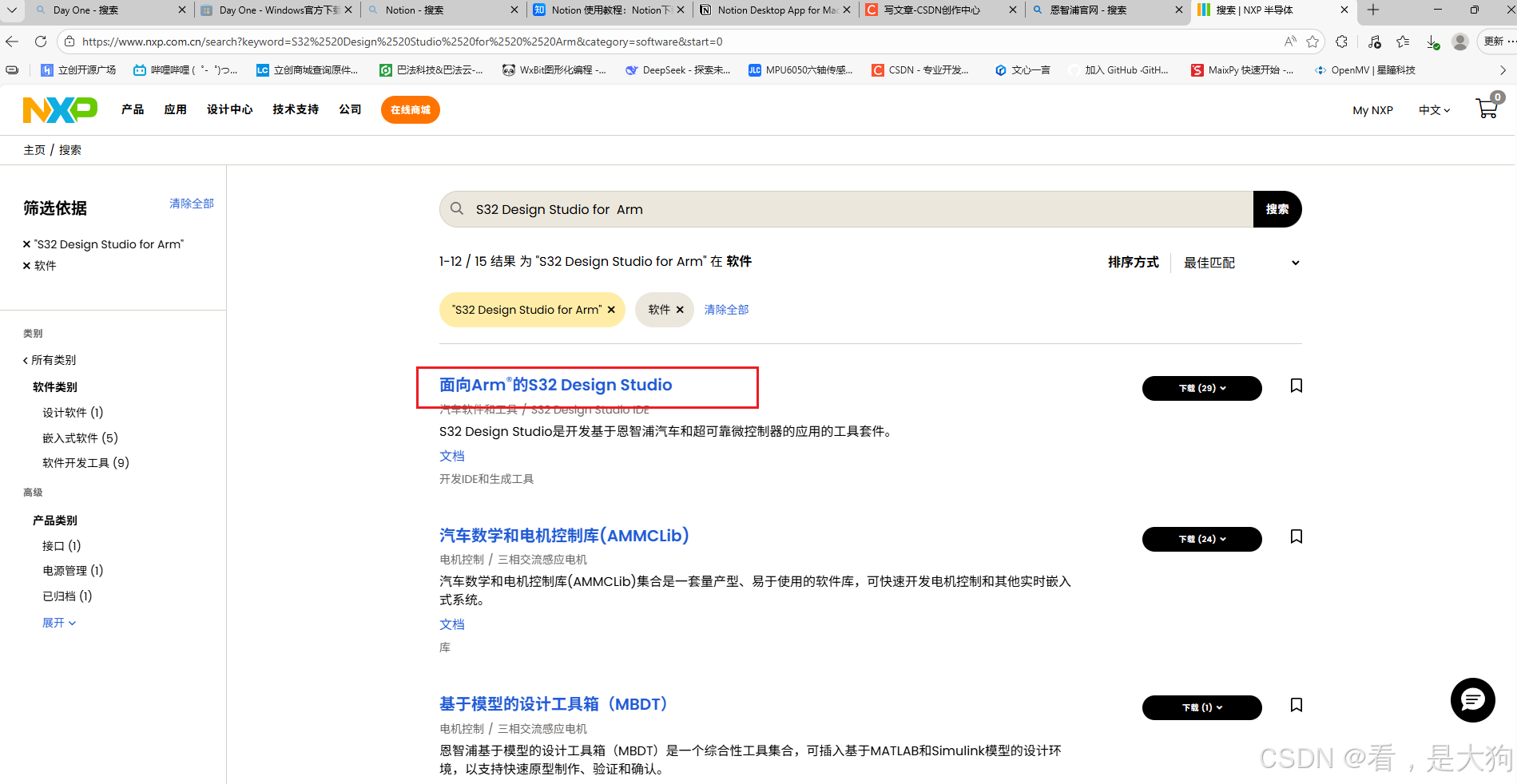The image size is (1517, 784).
Task: Filter by 接口 (1)
Action: [x=62, y=546]
